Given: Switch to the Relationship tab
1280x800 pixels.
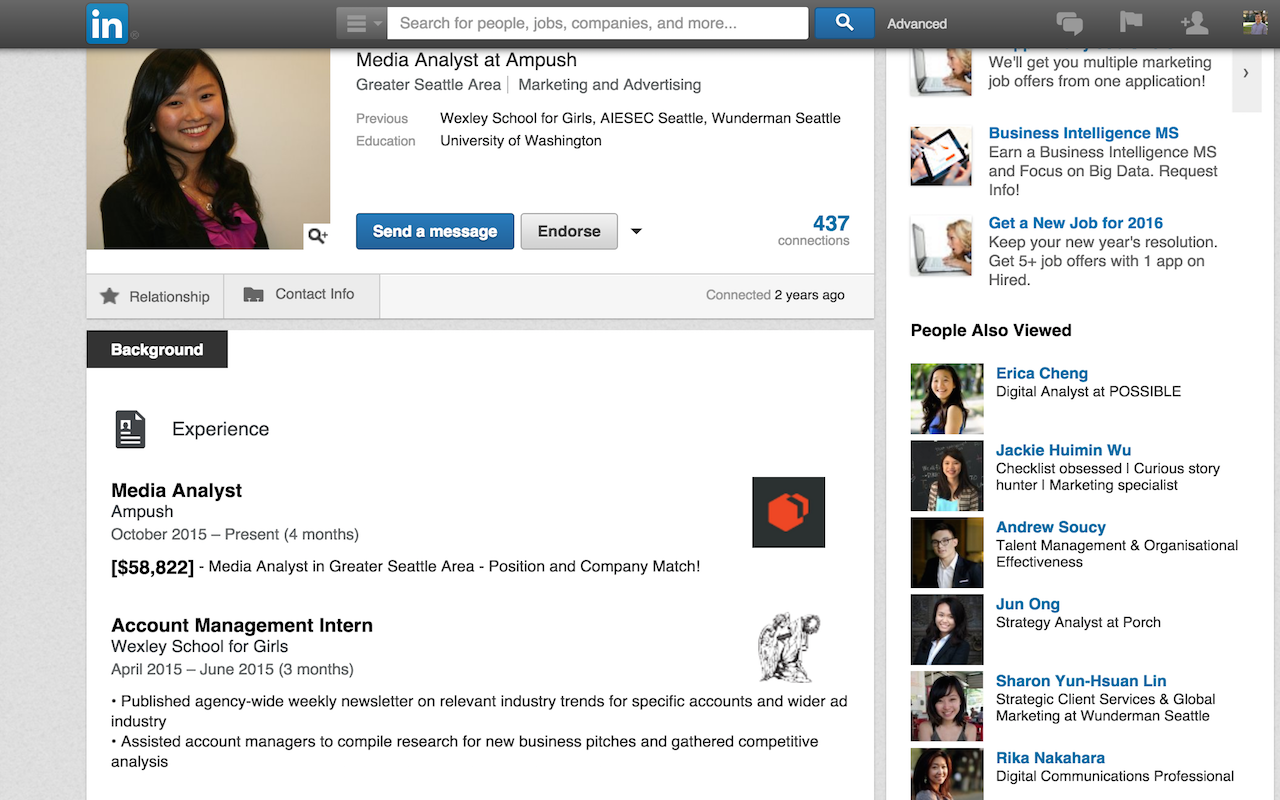Looking at the screenshot, I should point(155,296).
